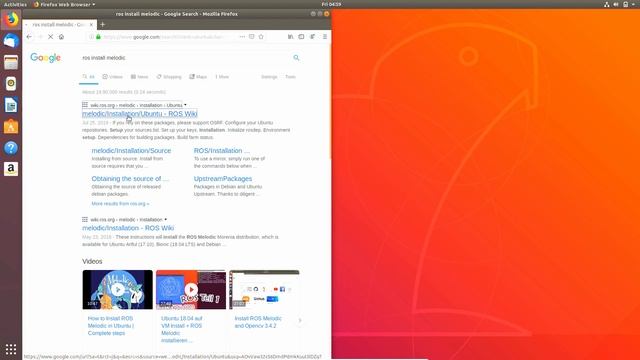Open the Amazon launcher in the dock
The height and width of the screenshot is (360, 640).
11,169
